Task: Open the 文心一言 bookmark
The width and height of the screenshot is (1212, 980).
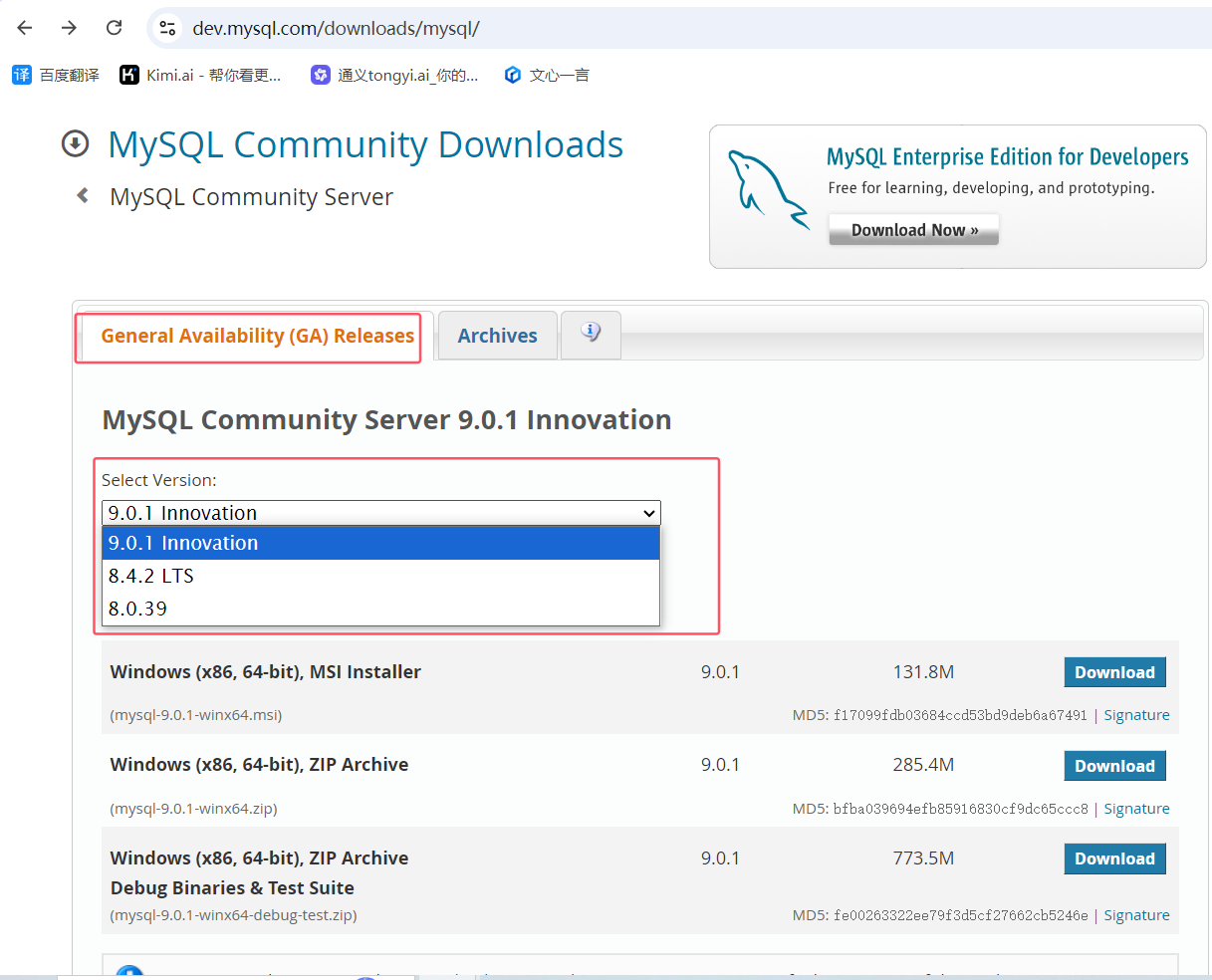Action: pos(547,75)
